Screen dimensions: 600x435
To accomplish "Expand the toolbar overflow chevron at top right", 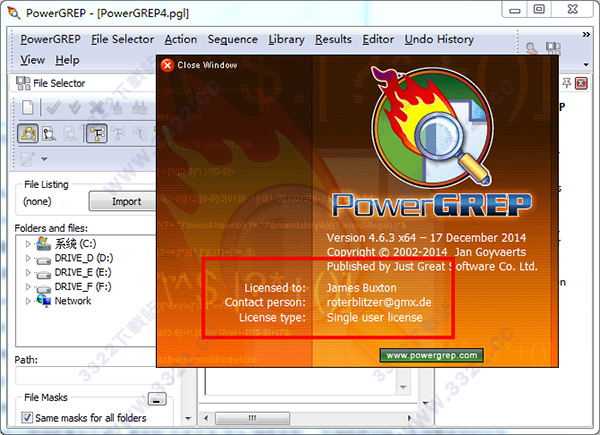I will [x=586, y=34].
